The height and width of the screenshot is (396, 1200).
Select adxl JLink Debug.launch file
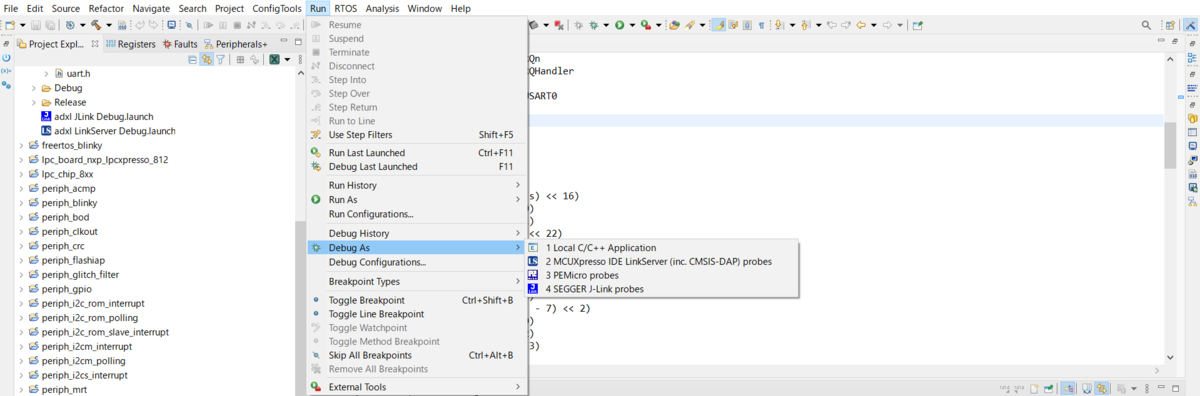coord(97,116)
